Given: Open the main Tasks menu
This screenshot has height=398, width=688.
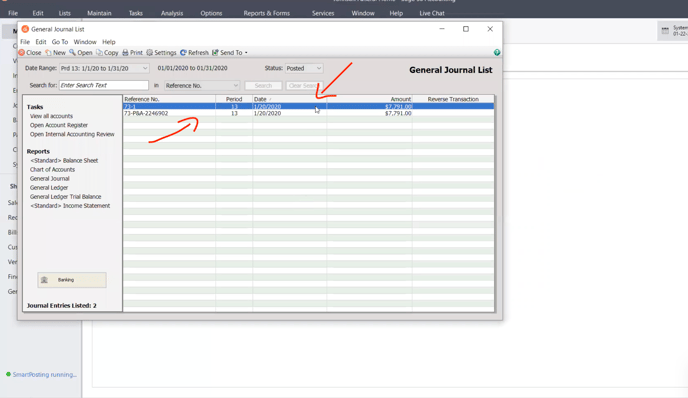Looking at the screenshot, I should click(x=136, y=13).
